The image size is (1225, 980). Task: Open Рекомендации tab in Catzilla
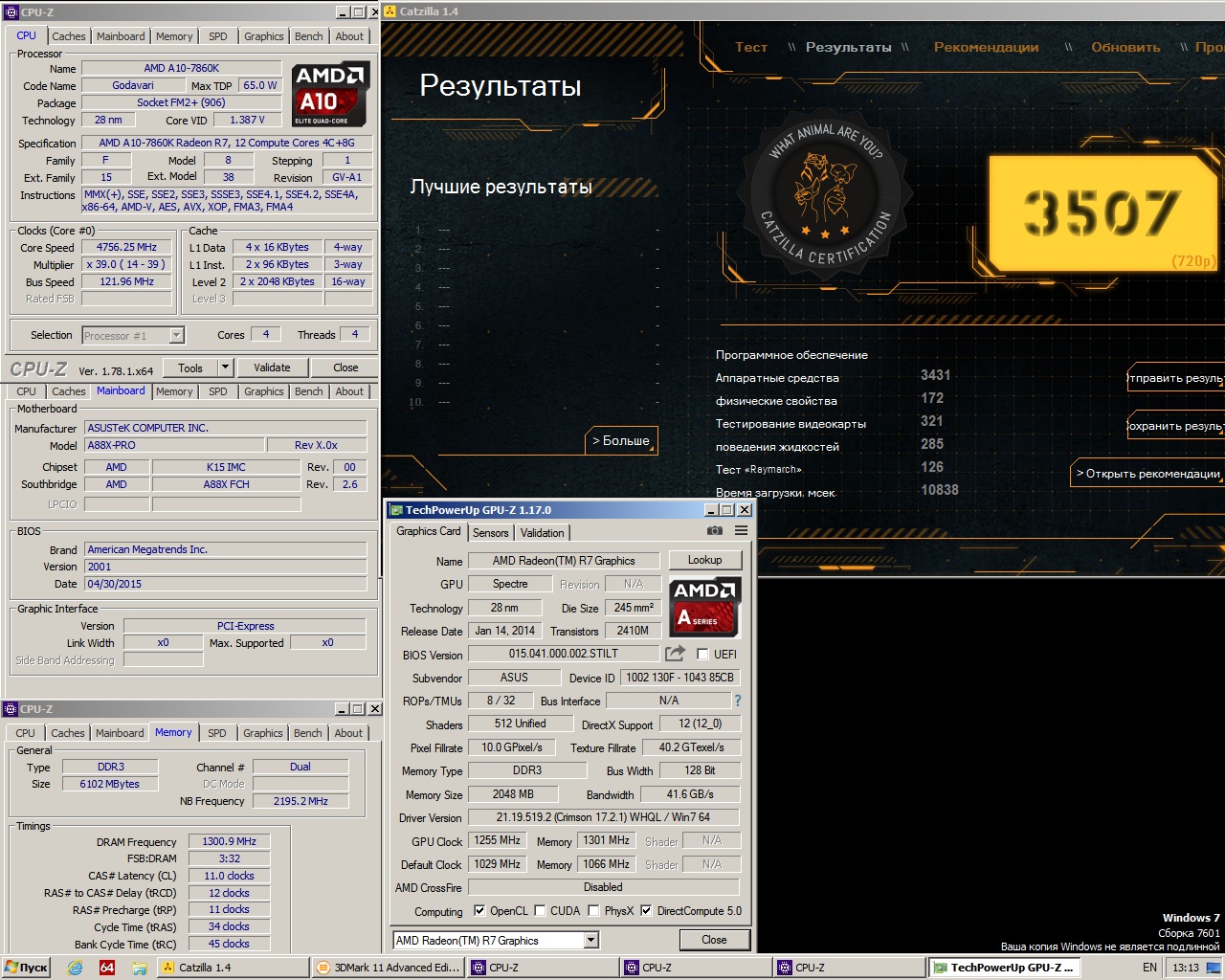pos(986,47)
